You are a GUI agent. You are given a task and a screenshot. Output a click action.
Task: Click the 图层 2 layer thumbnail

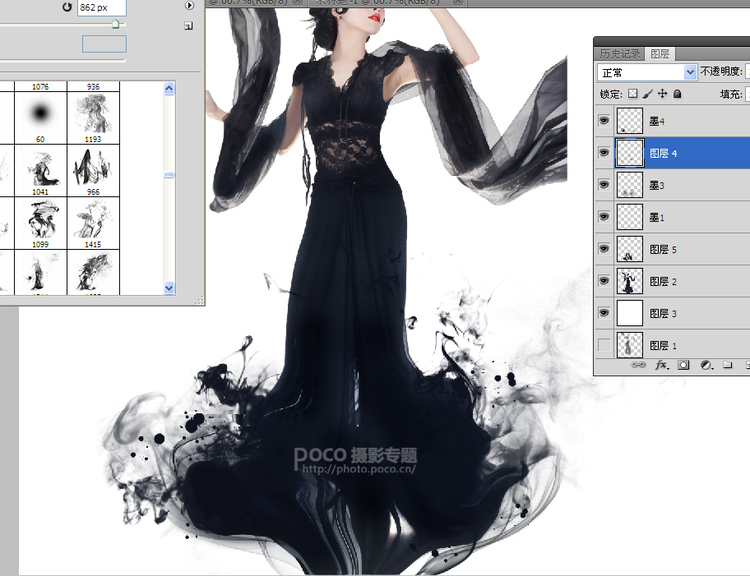click(629, 281)
